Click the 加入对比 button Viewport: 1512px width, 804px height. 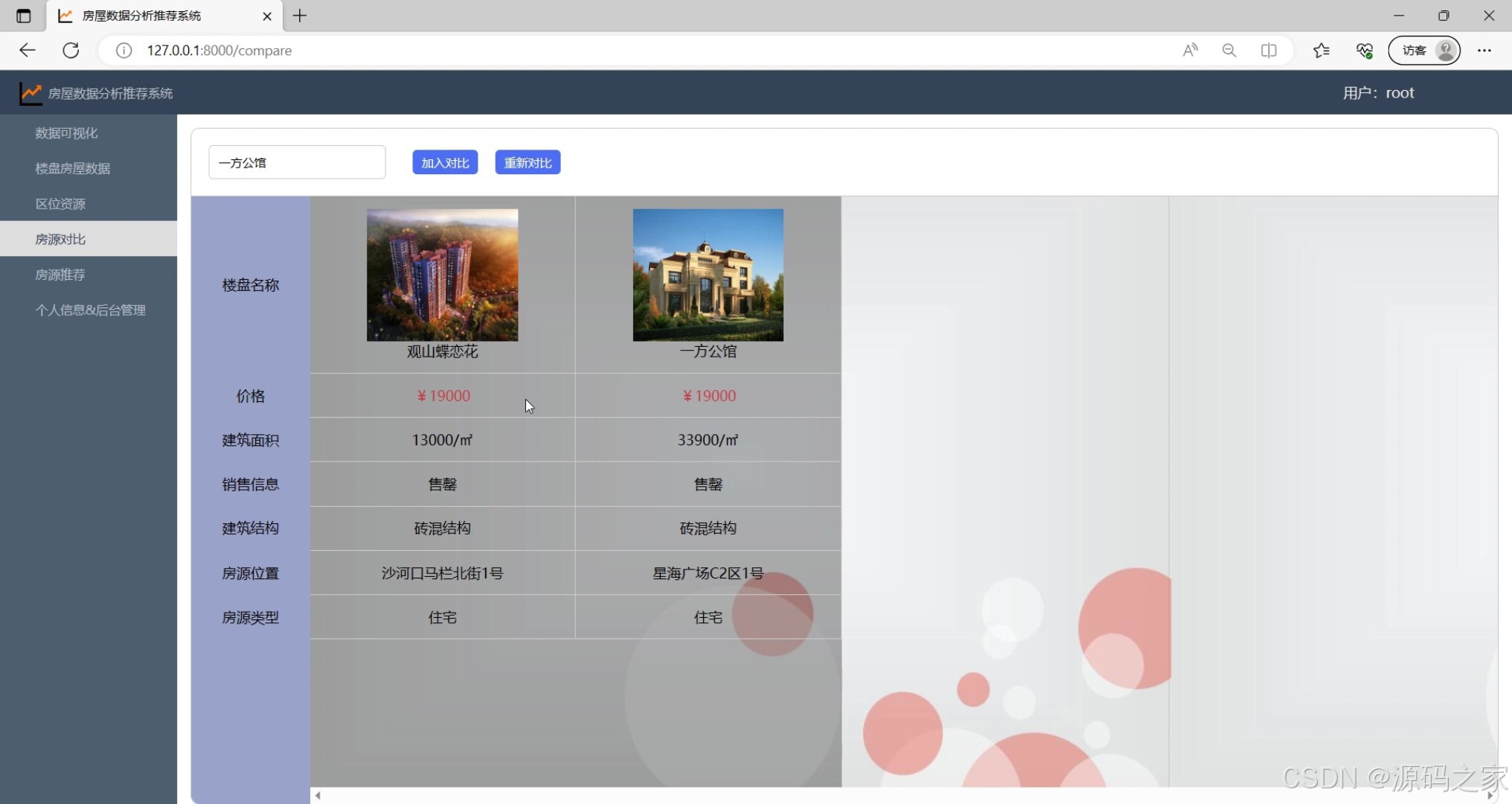click(x=444, y=162)
